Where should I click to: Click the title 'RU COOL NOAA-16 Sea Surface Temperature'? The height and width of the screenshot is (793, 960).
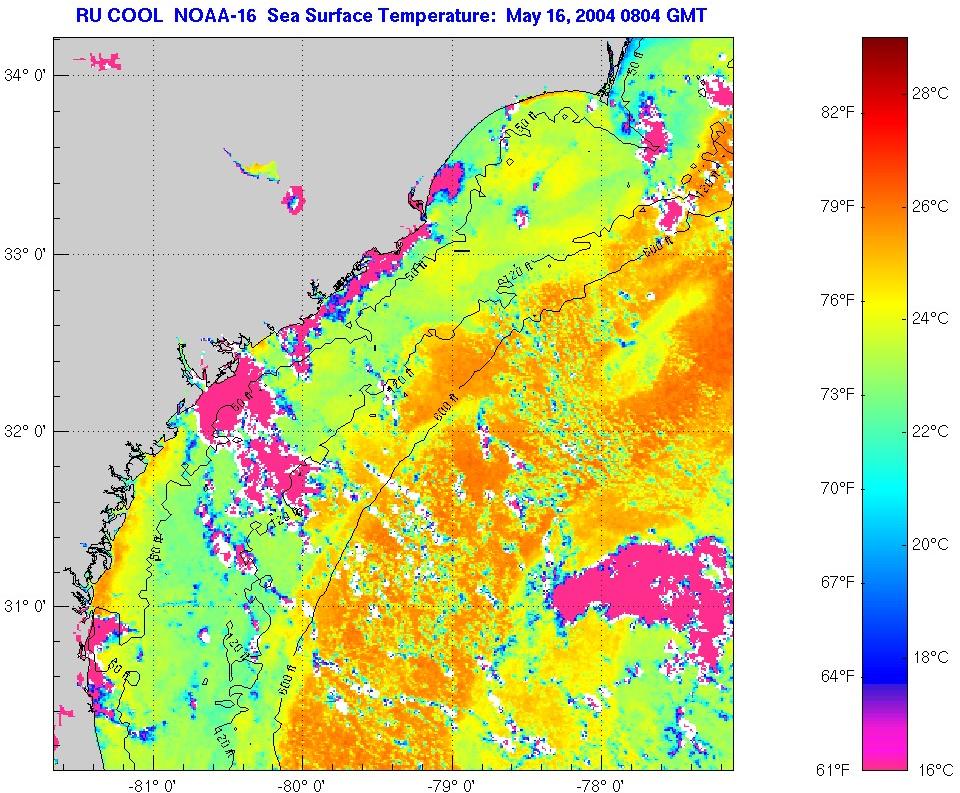(x=288, y=15)
